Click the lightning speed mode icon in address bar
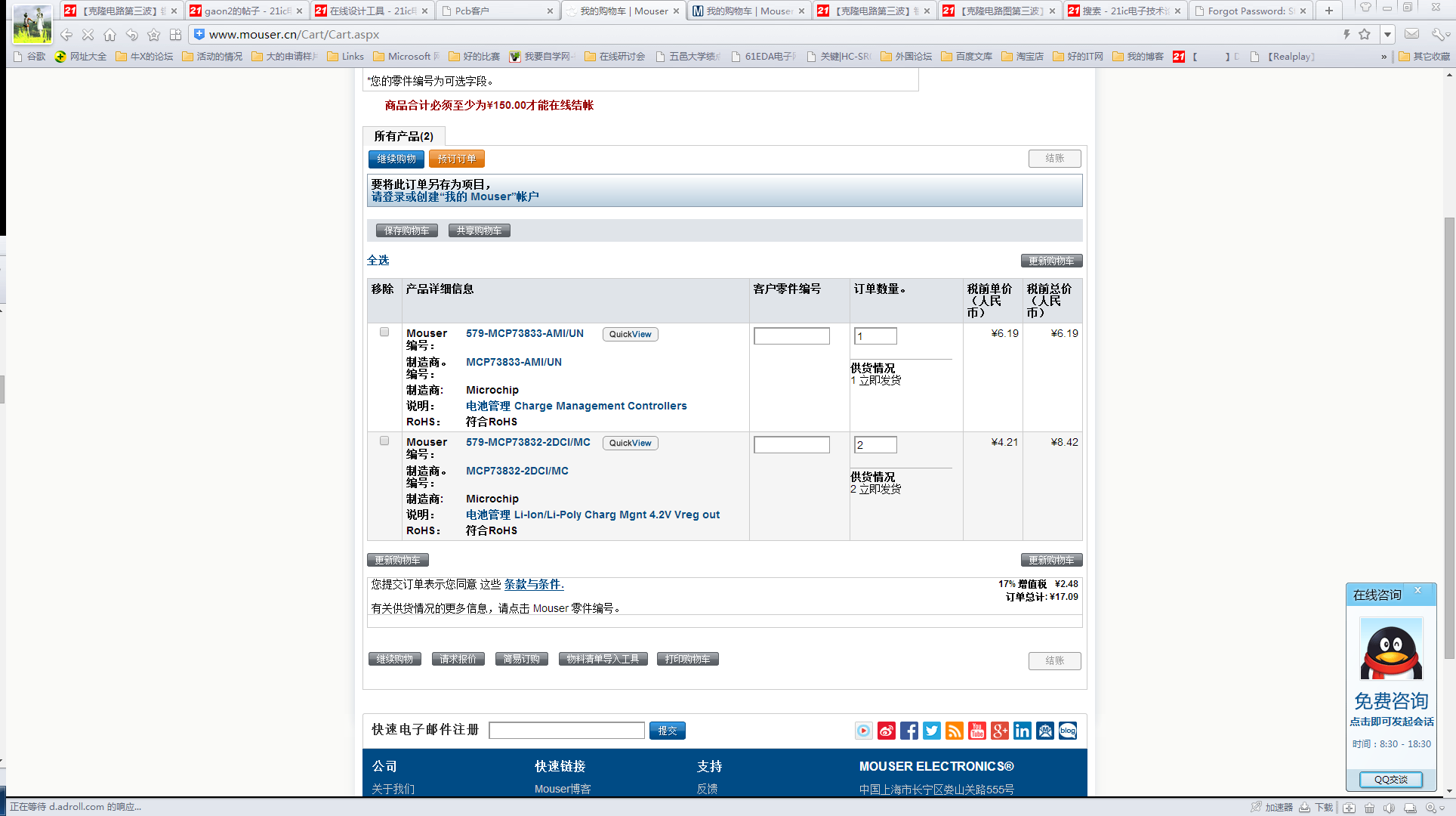 point(1346,34)
